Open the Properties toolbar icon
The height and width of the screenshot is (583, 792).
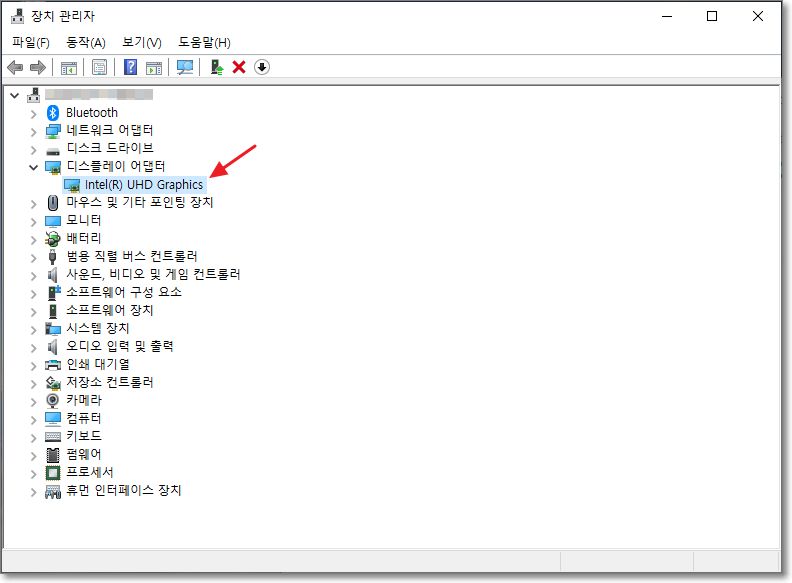[x=100, y=67]
